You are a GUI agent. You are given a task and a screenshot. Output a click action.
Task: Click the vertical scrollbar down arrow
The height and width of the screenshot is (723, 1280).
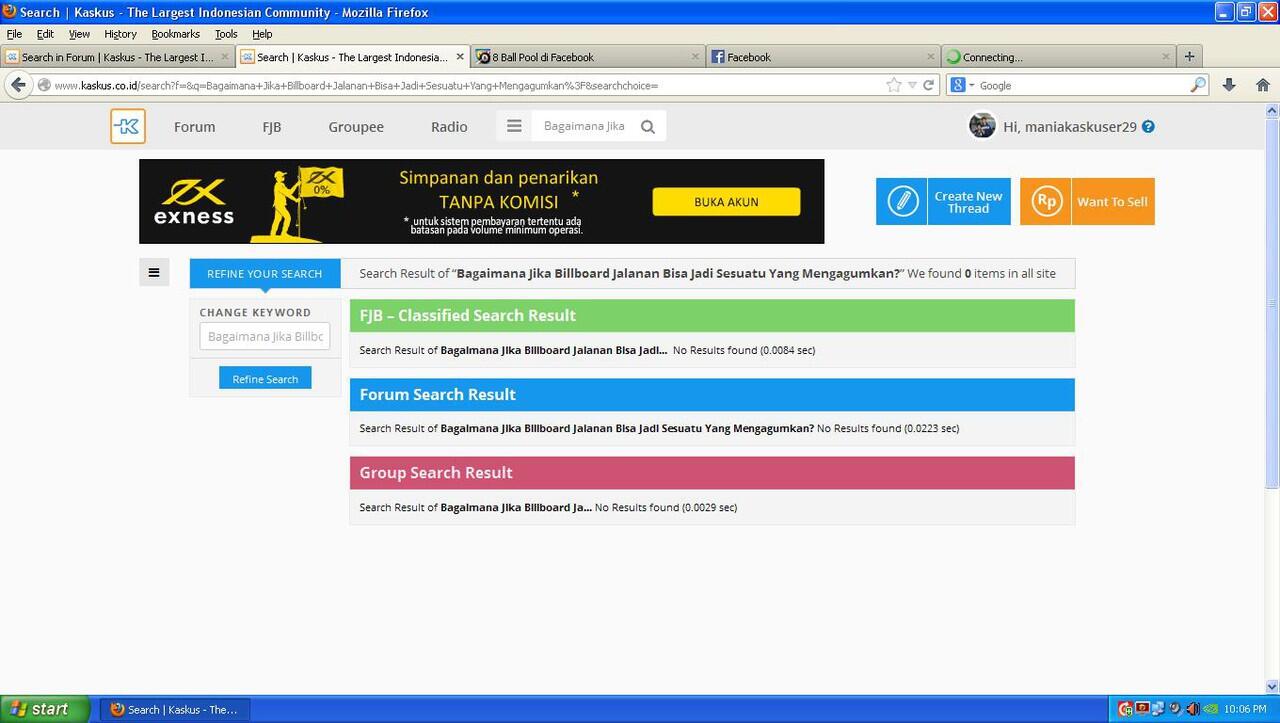tap(1272, 686)
